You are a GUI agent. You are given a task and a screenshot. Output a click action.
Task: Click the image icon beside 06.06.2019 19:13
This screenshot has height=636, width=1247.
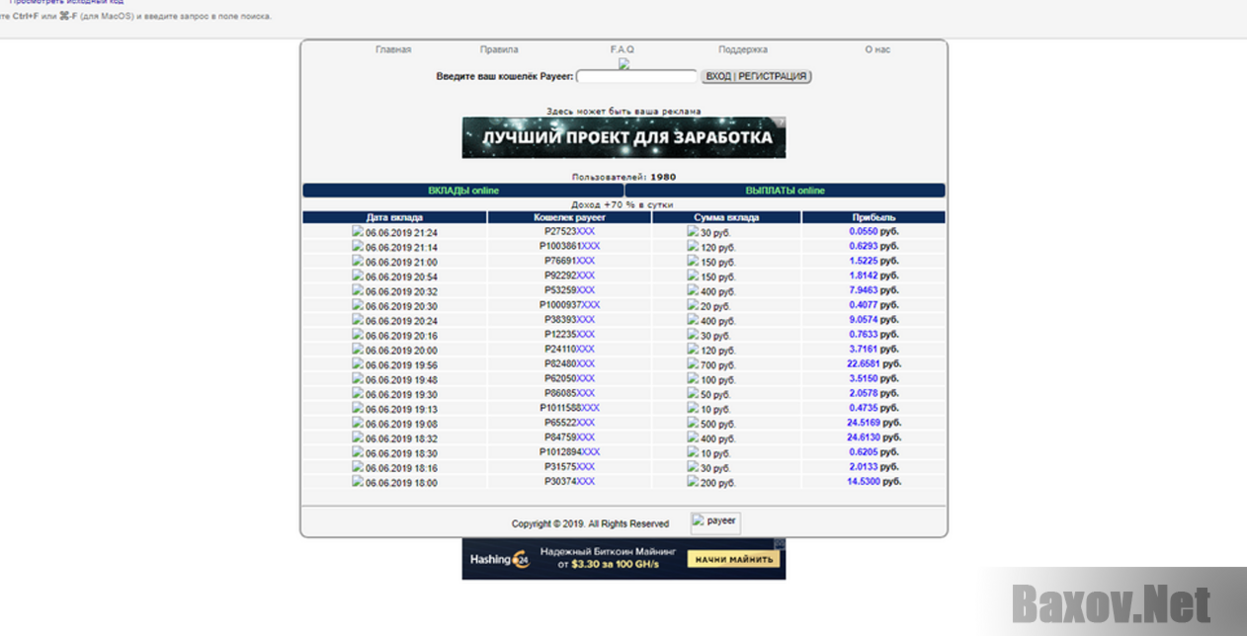coord(358,408)
